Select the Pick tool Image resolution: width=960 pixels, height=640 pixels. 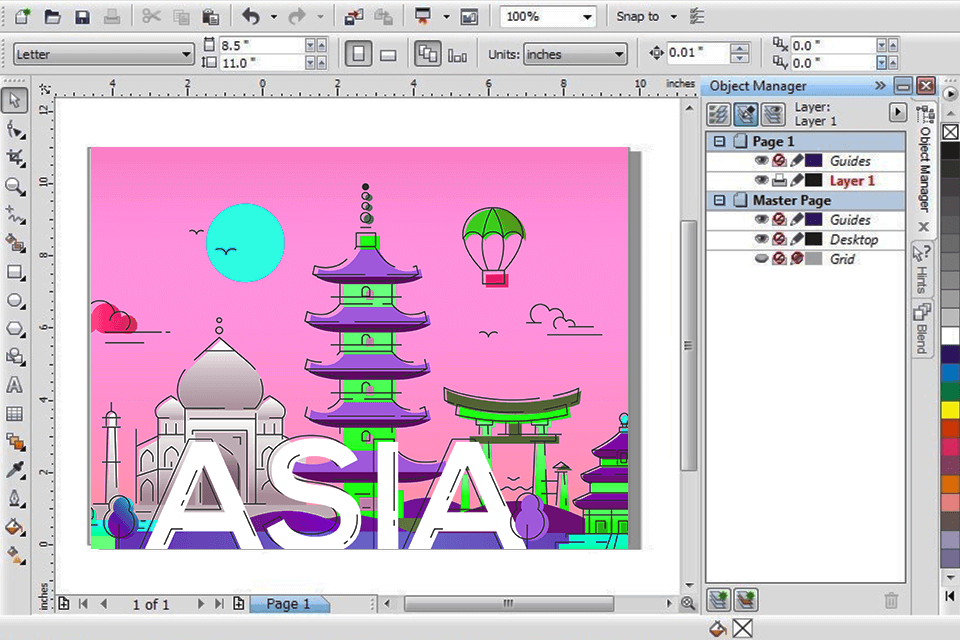pos(14,100)
